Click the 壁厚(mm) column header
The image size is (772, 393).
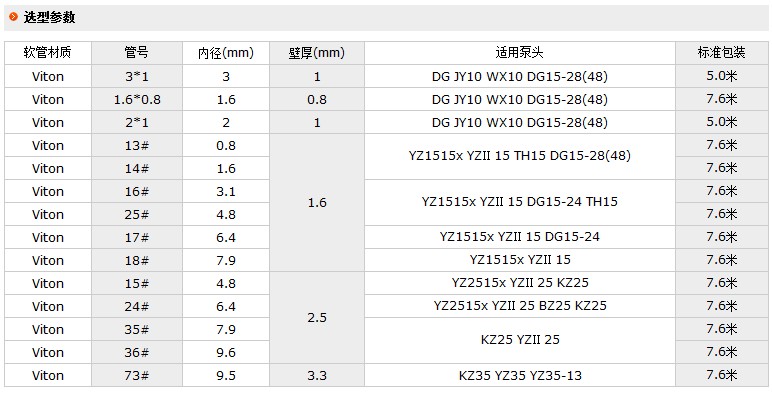point(317,53)
